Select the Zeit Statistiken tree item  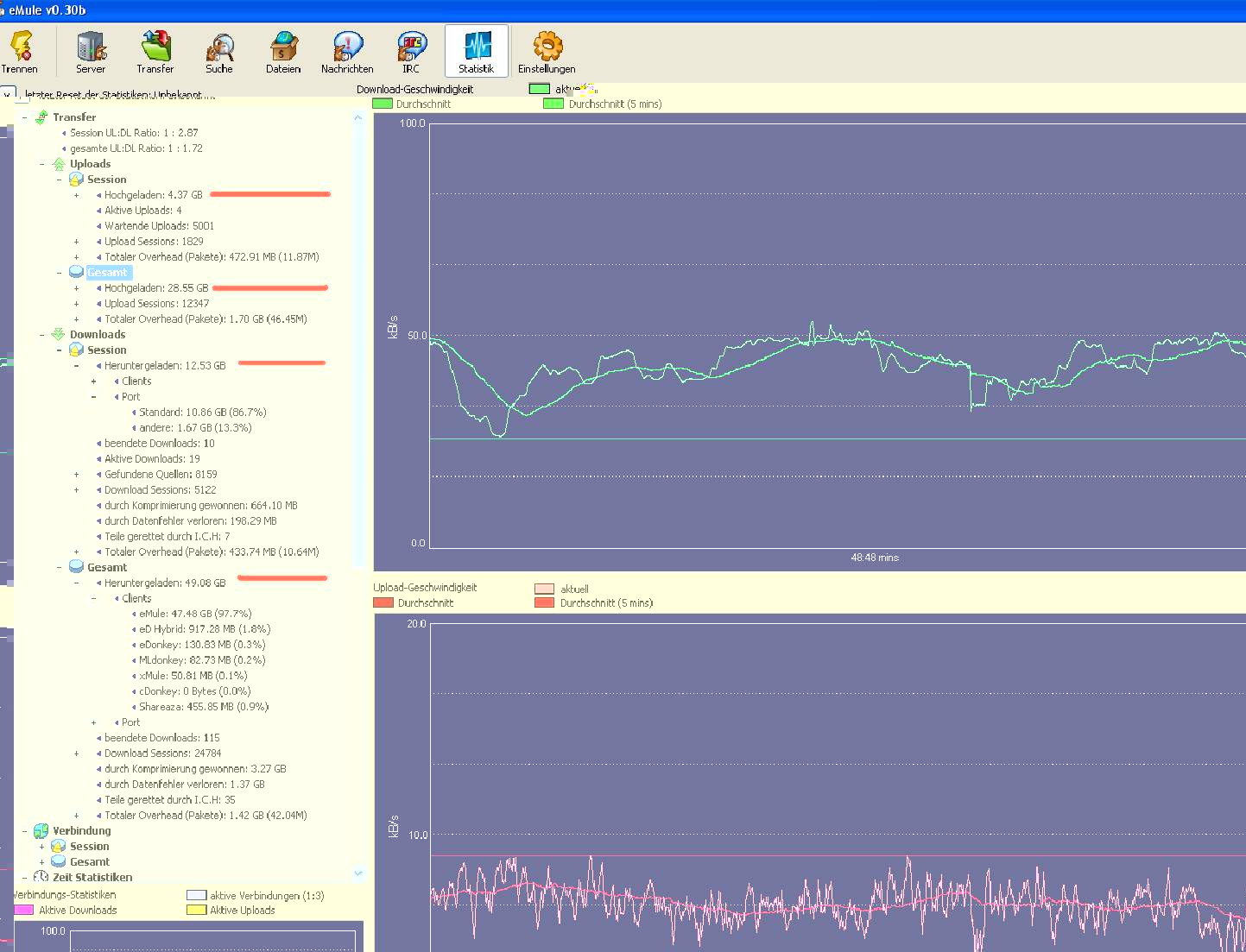click(92, 877)
